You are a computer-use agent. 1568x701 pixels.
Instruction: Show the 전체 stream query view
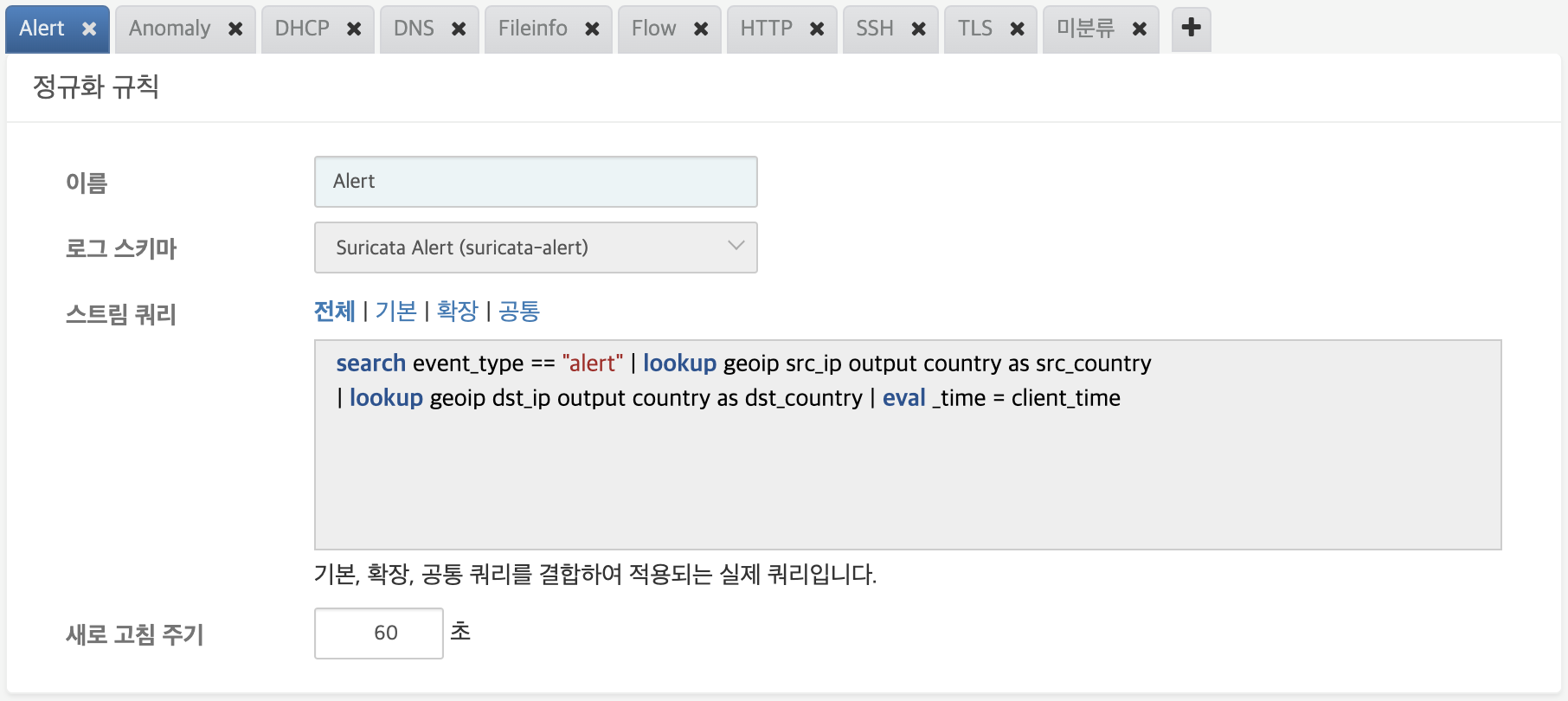coord(334,311)
